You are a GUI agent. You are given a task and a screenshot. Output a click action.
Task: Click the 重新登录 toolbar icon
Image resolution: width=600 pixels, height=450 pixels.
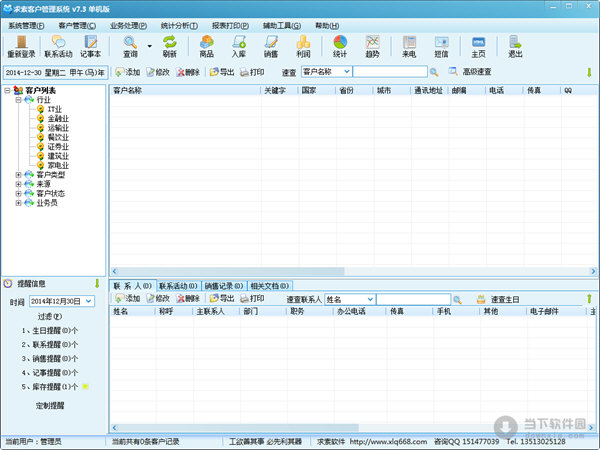pos(21,46)
